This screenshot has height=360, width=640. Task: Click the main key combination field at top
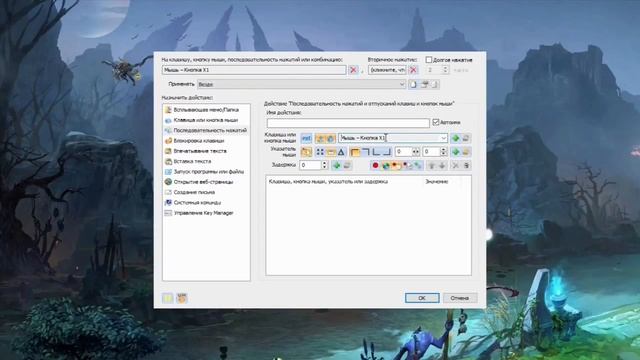(x=254, y=70)
